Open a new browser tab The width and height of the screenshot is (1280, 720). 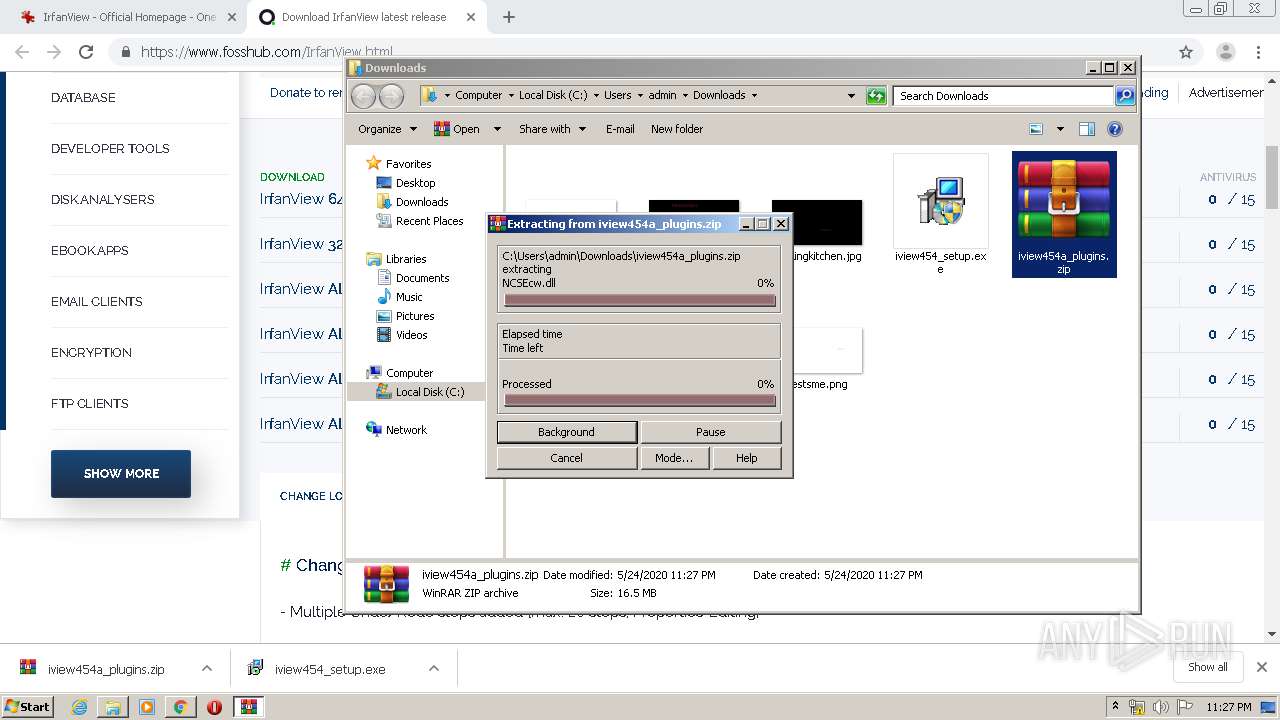coord(509,17)
